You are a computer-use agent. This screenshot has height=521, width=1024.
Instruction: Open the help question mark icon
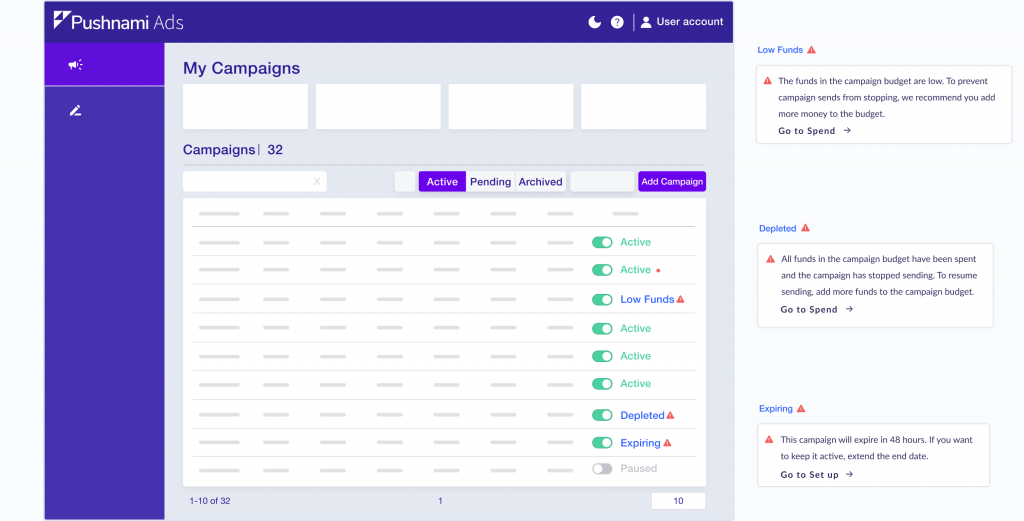[617, 22]
